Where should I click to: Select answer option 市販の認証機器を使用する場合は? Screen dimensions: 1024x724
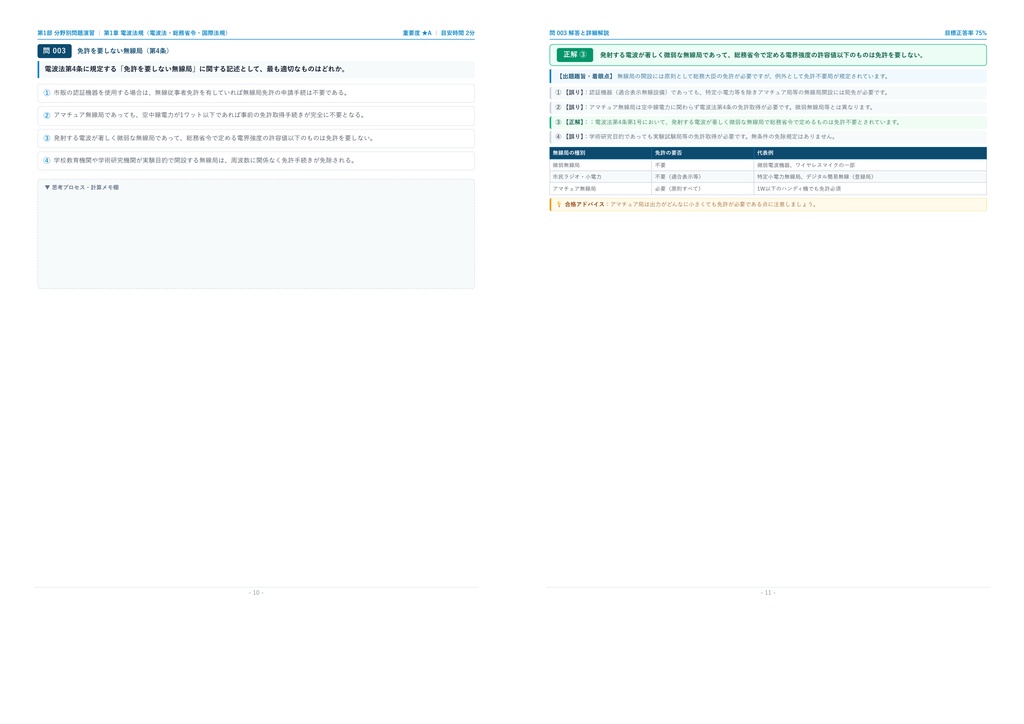[x=256, y=93]
